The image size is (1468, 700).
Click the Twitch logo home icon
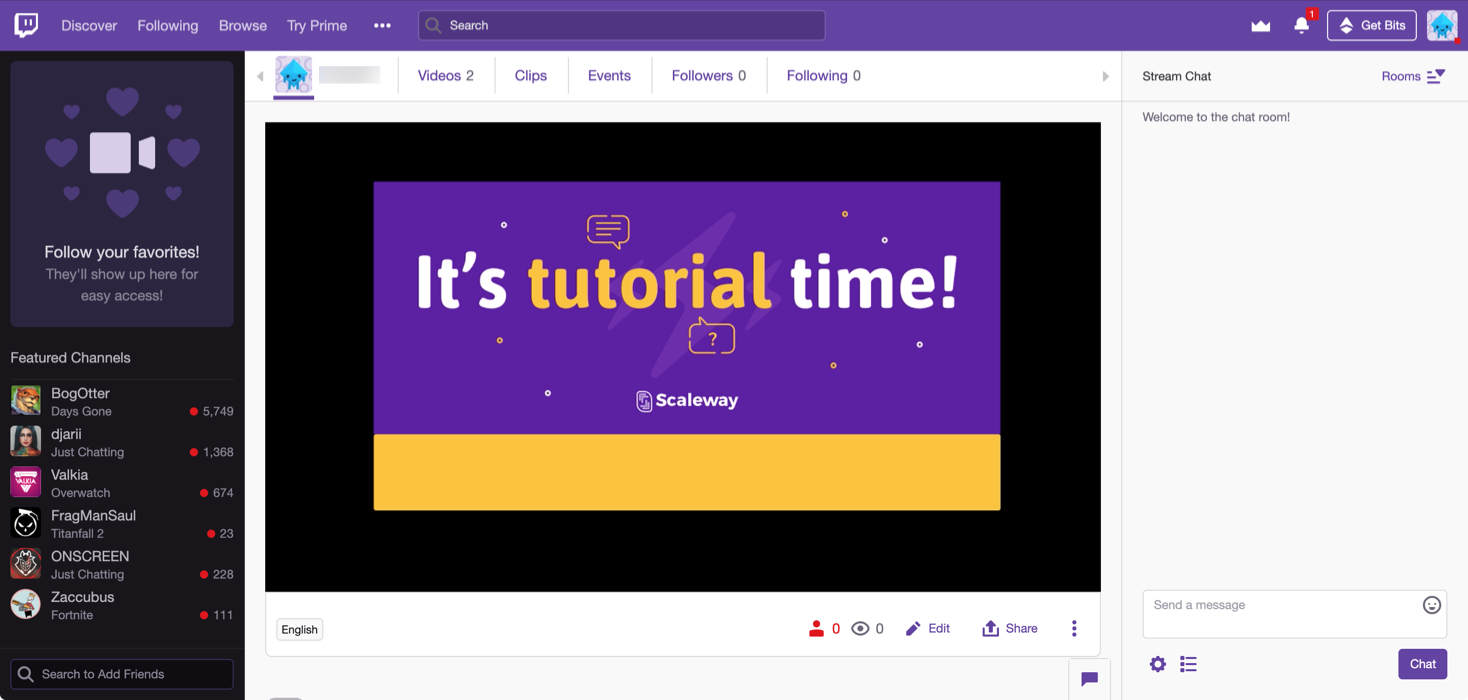[26, 25]
